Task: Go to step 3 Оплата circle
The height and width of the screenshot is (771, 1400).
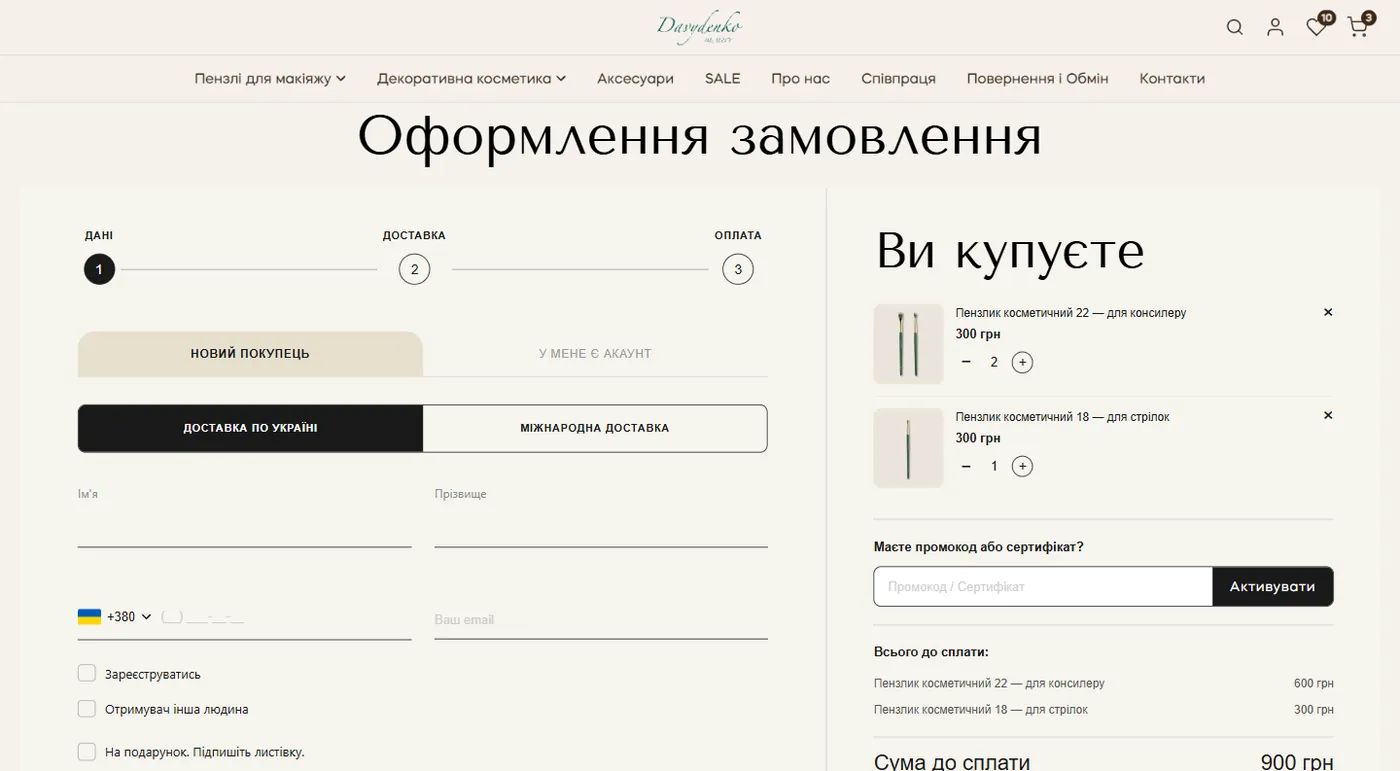Action: click(x=738, y=269)
